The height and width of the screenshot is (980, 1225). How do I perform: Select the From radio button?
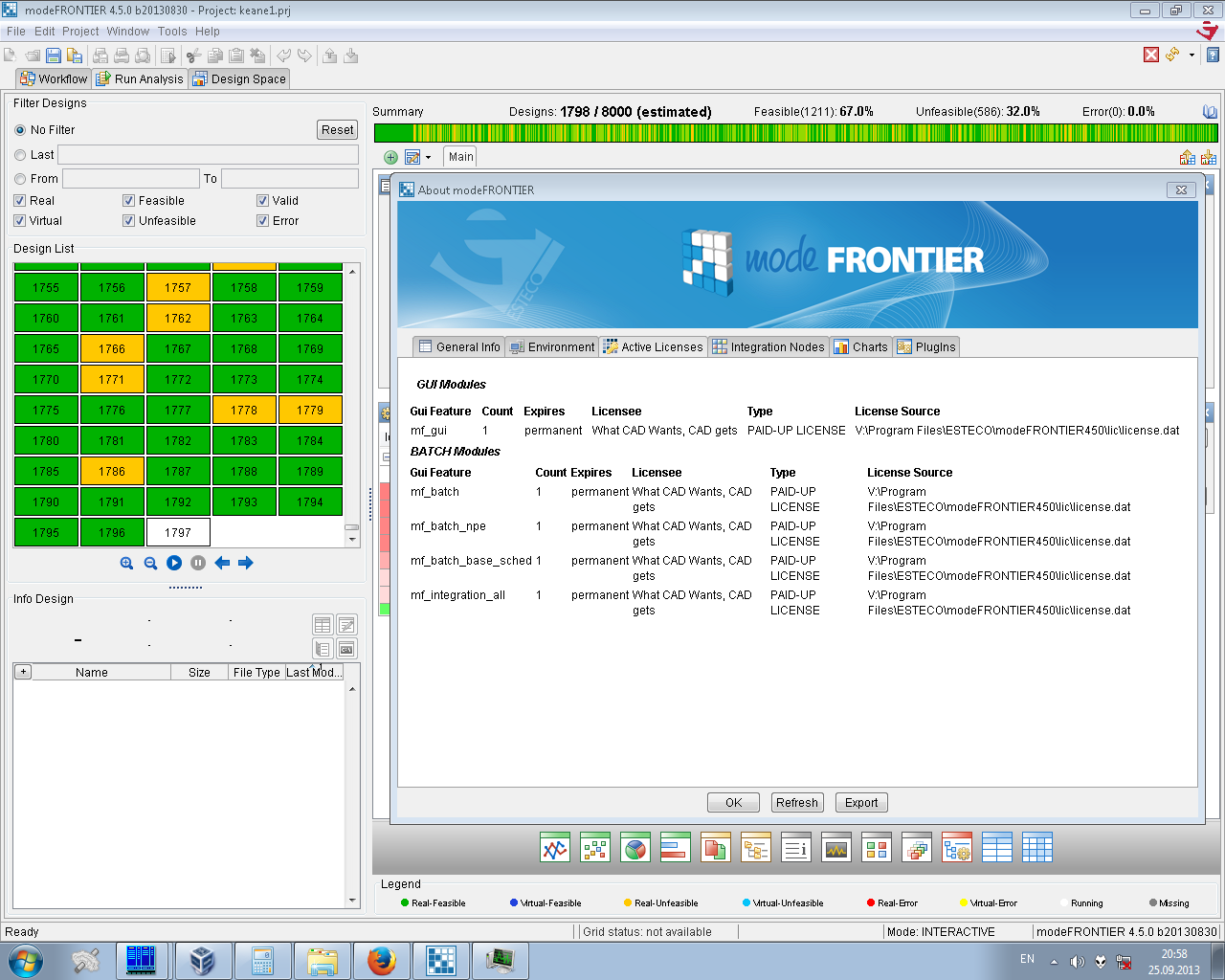(20, 179)
